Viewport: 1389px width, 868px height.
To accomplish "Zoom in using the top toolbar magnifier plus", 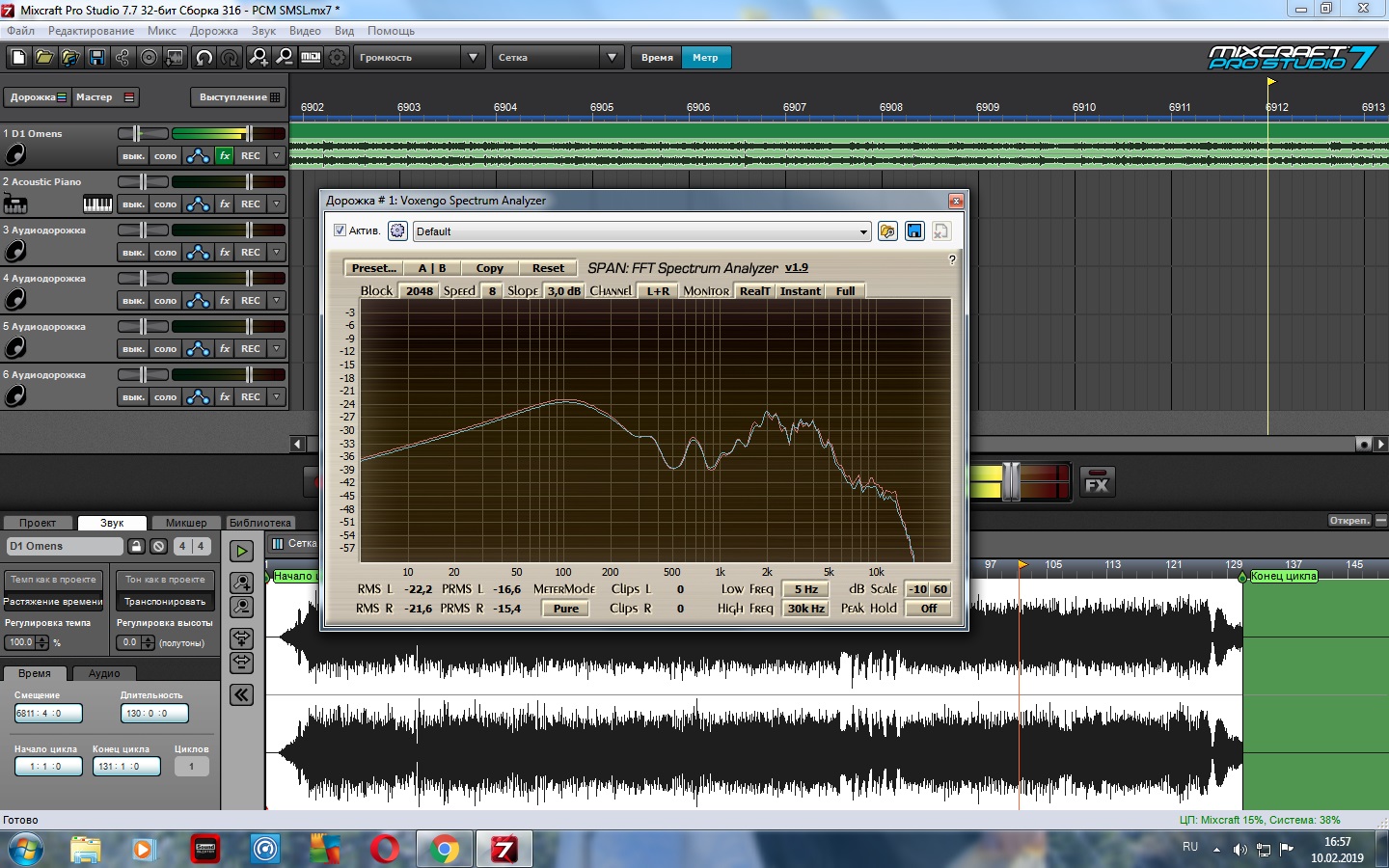I will tap(259, 58).
